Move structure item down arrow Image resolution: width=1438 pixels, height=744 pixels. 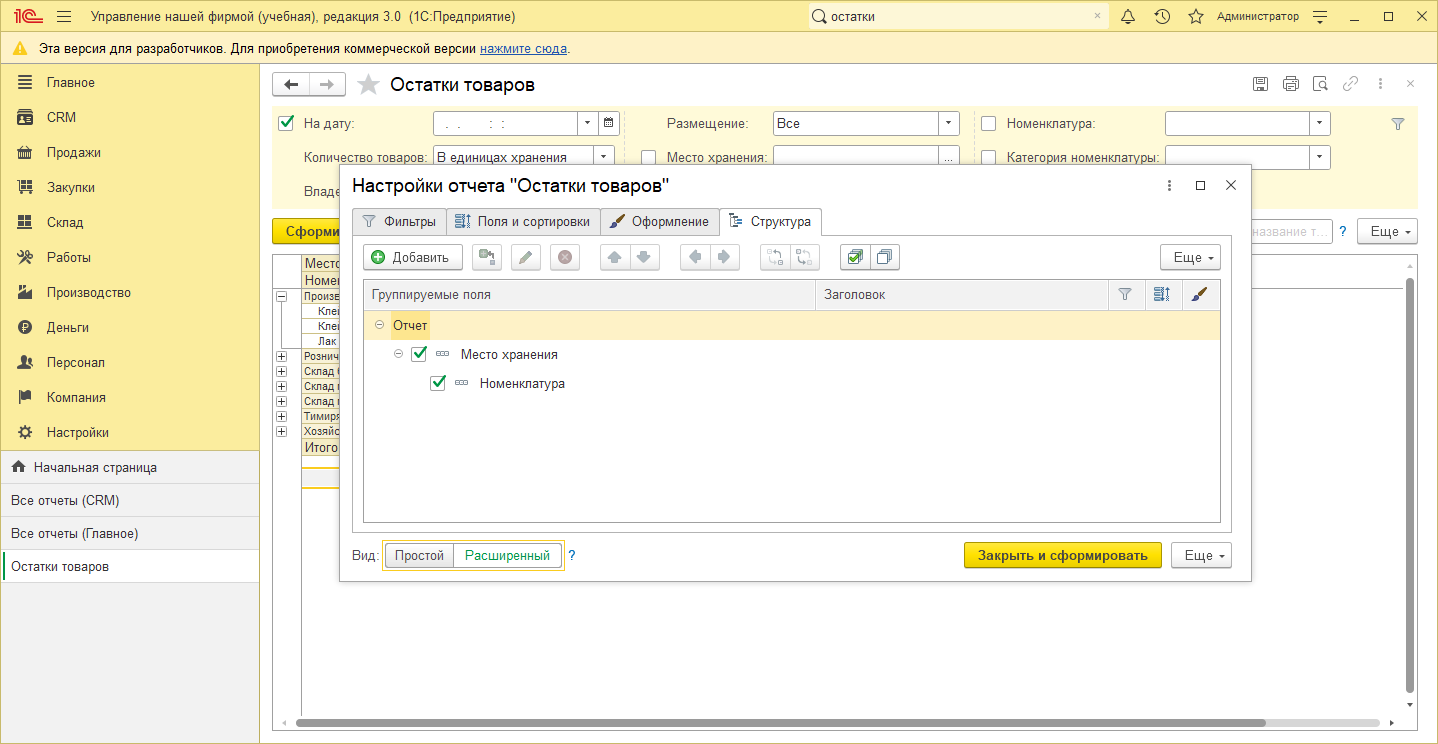(x=643, y=257)
